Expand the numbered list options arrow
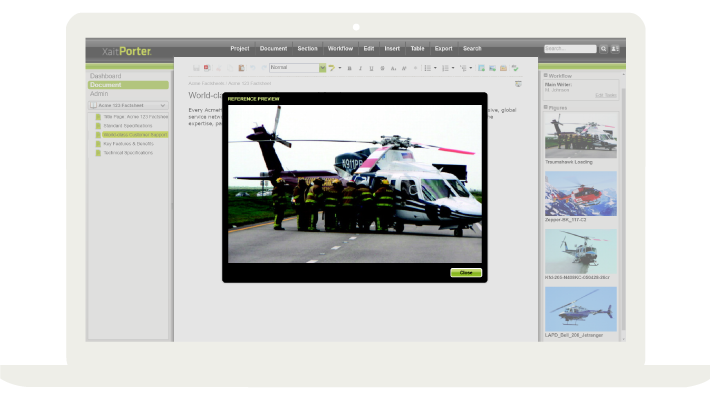710x399 pixels. (x=453, y=68)
